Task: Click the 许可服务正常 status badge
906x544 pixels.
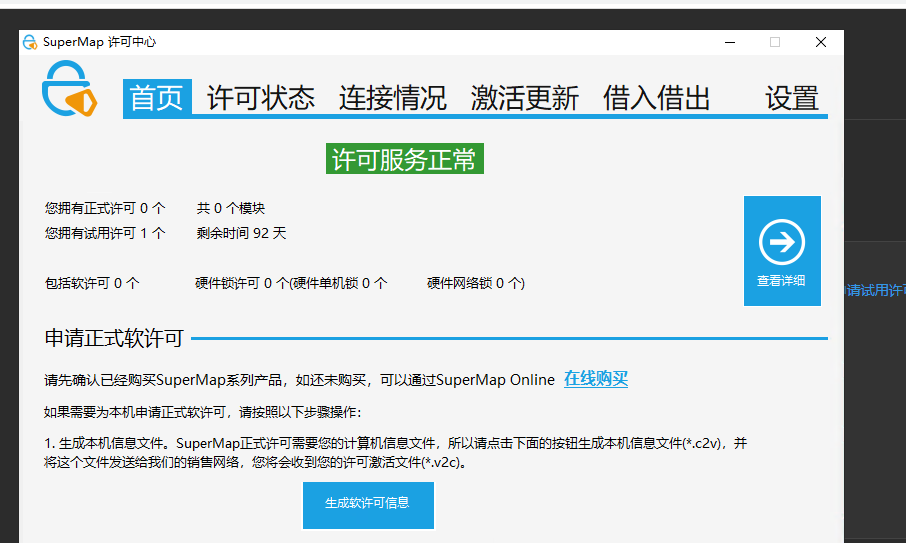Action: (x=404, y=159)
